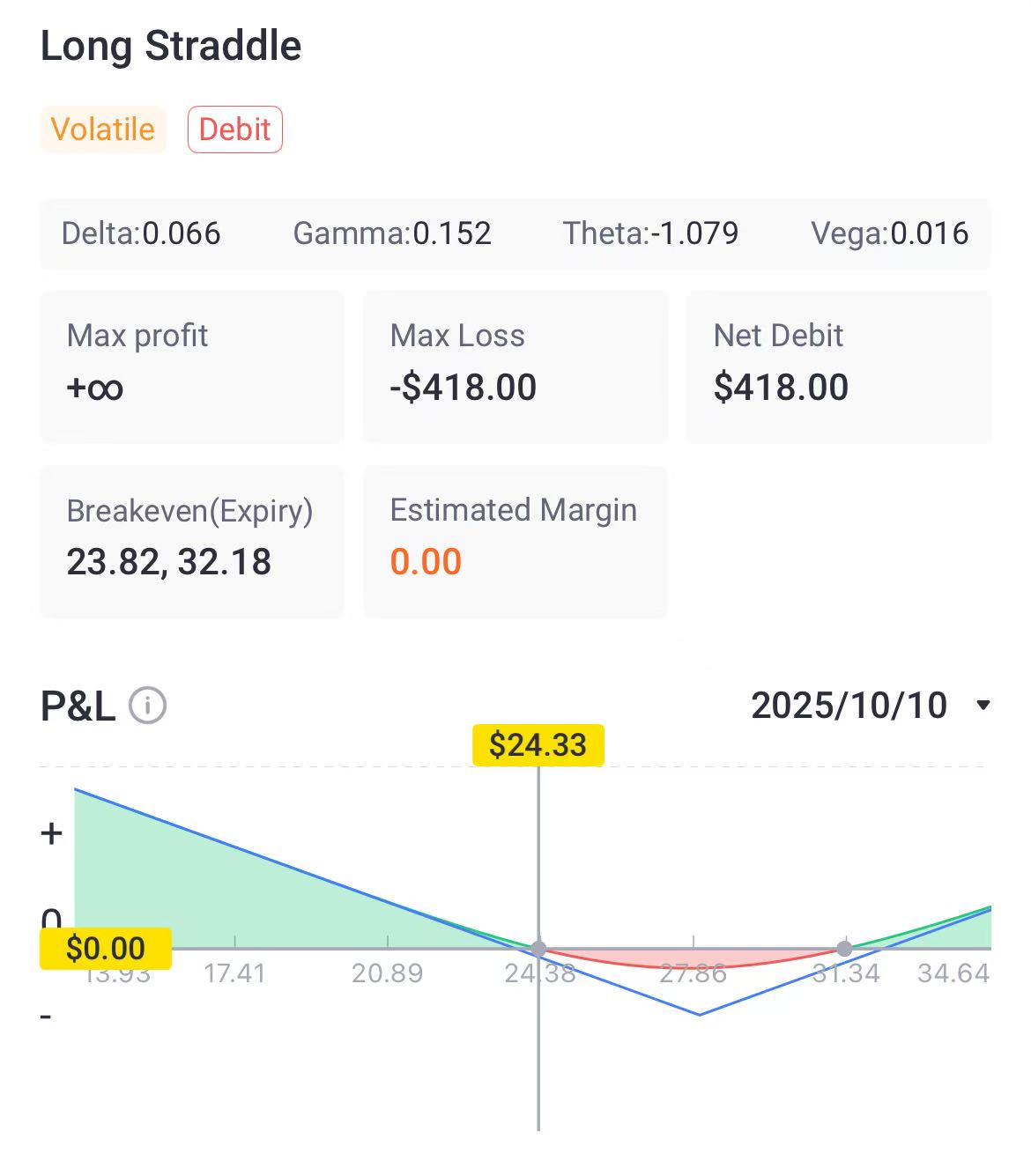
Task: Tap the Estimated Margin 0.00 value
Action: point(426,562)
